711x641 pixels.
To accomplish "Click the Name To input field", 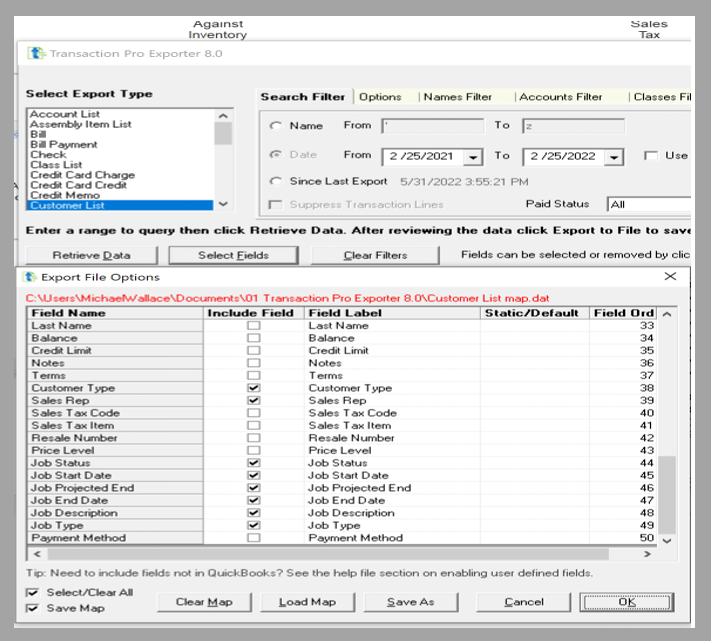I will [574, 126].
